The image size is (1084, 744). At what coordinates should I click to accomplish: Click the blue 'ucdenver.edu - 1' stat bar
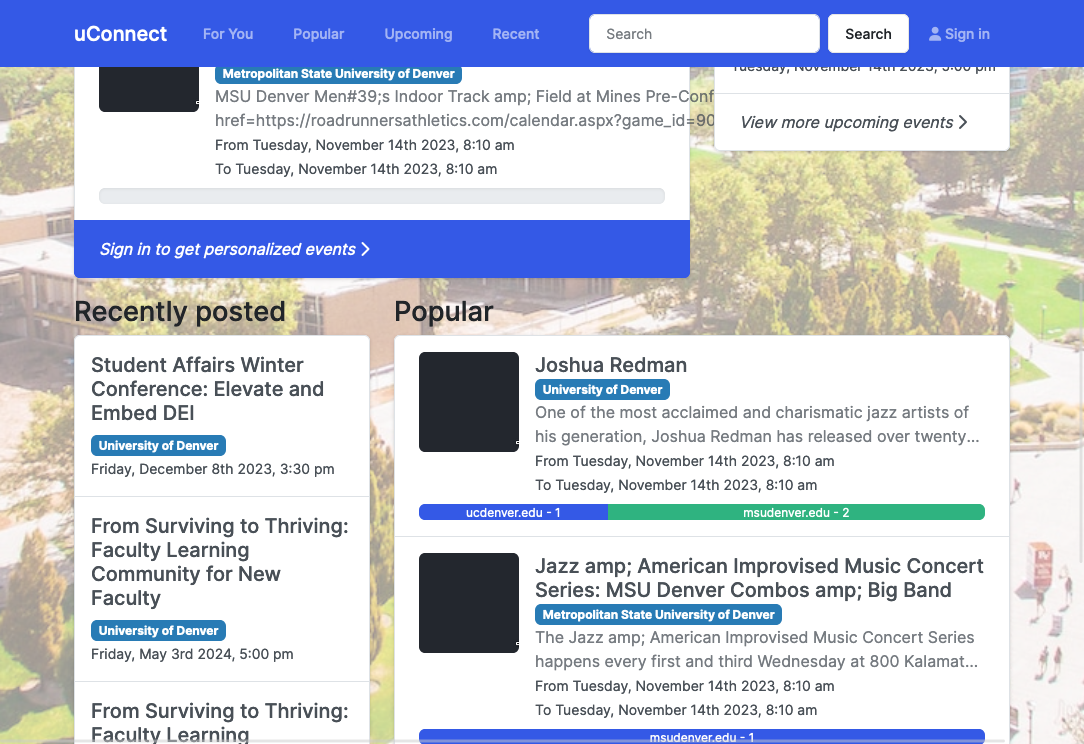click(514, 511)
